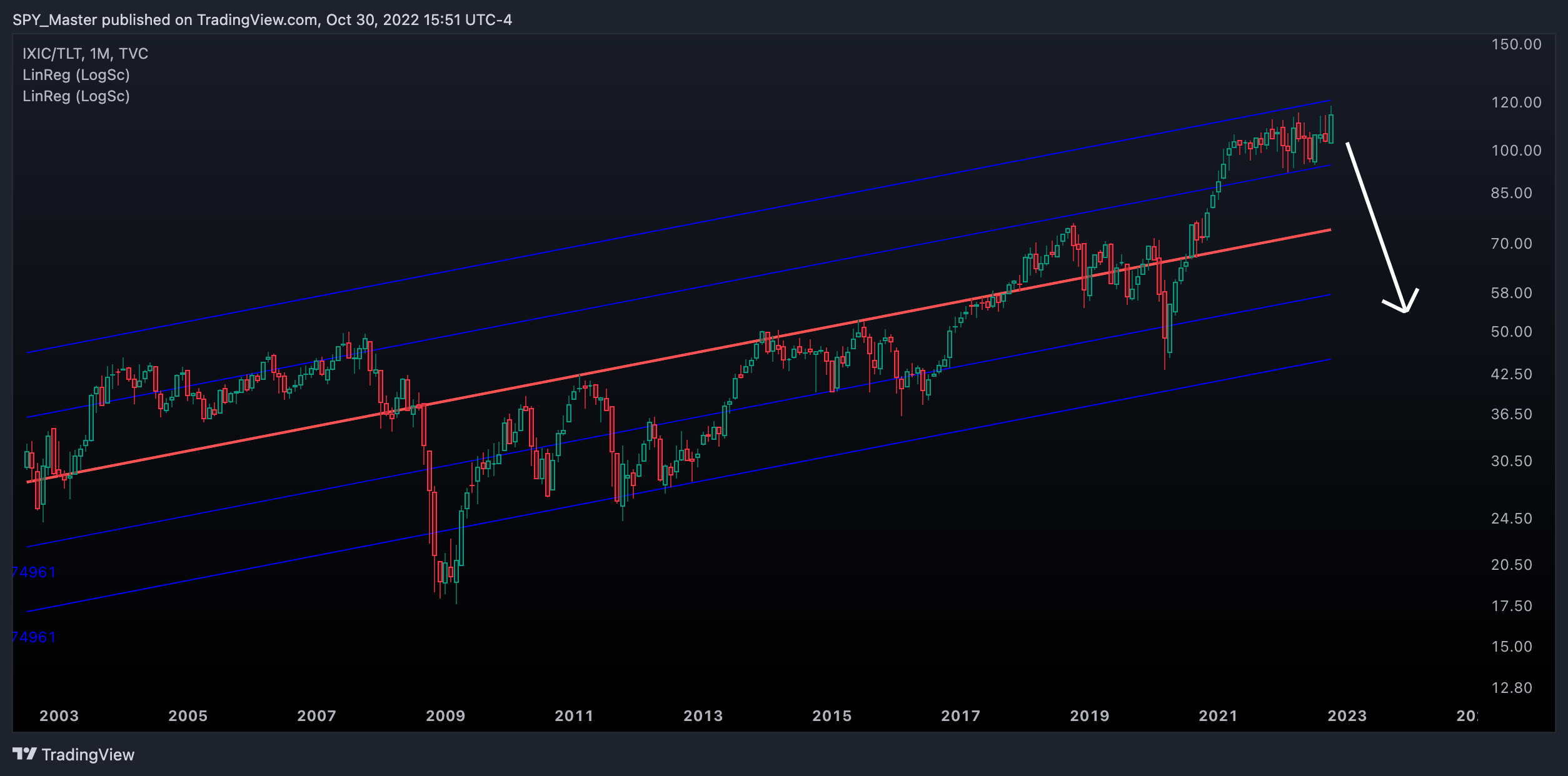This screenshot has height=776, width=1568.
Task: Click the 12.80 price axis label
Action: (1512, 688)
